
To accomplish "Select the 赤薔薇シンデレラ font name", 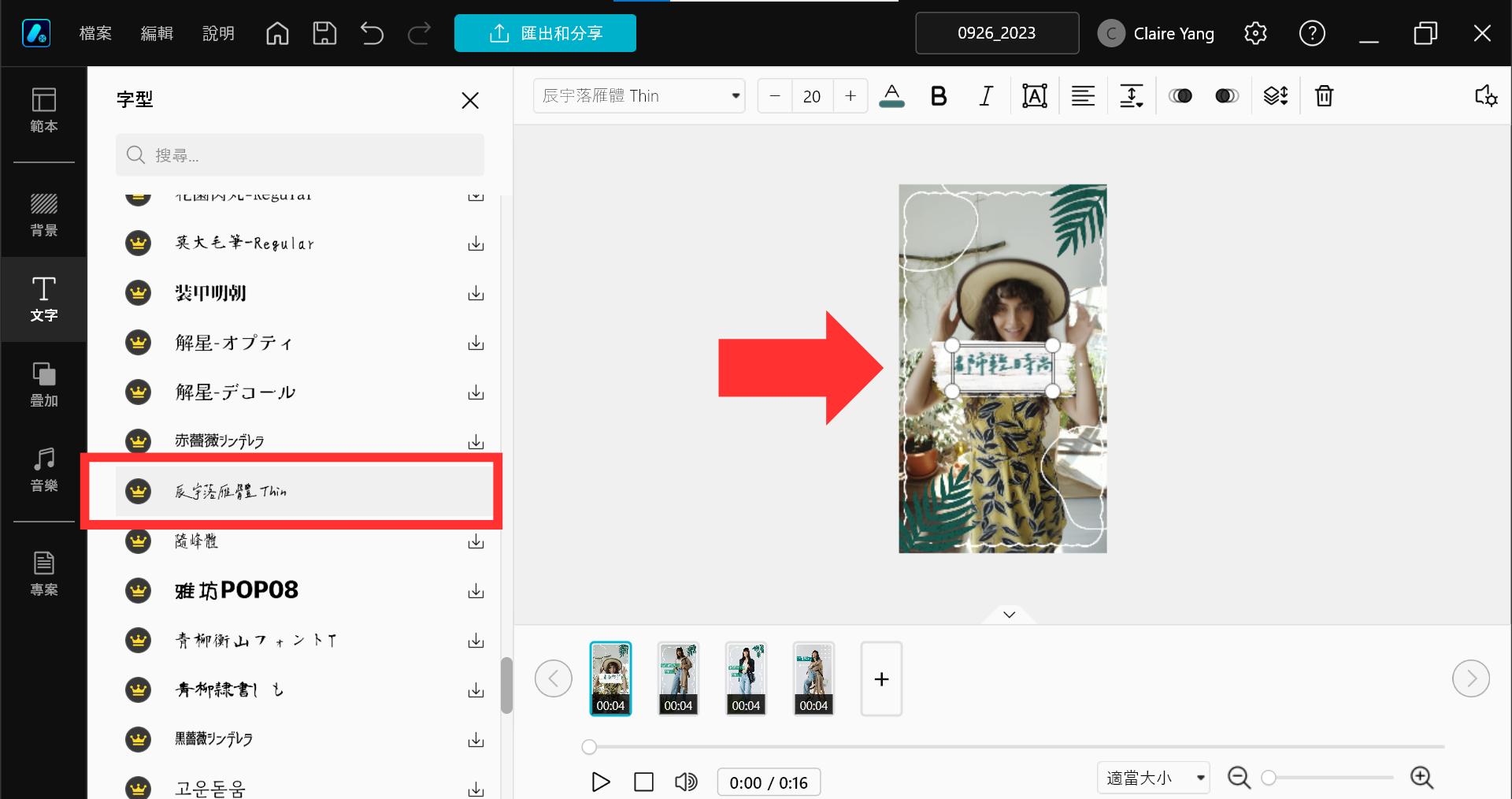I will [x=220, y=441].
